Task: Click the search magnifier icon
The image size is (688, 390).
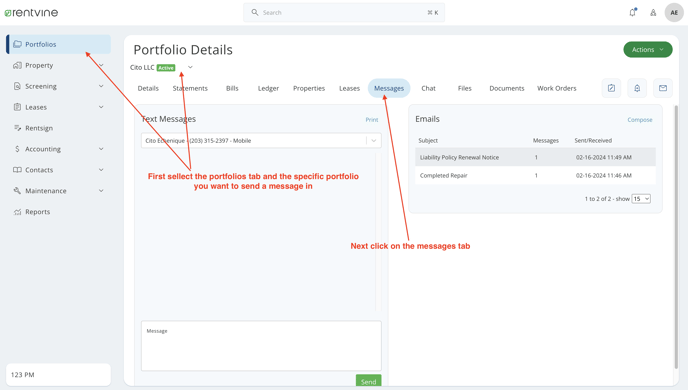Action: click(x=254, y=12)
